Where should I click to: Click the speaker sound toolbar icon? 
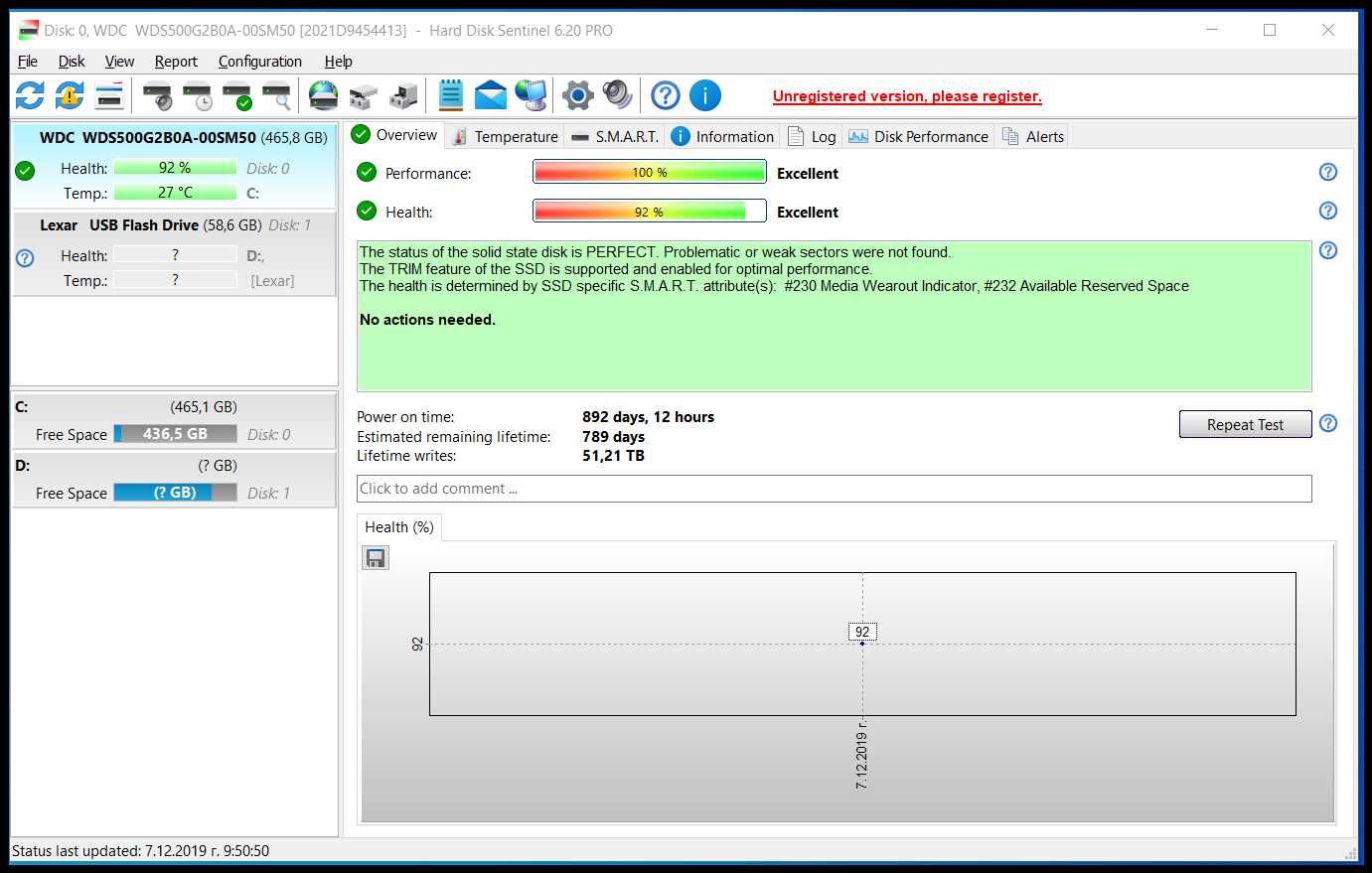(617, 95)
